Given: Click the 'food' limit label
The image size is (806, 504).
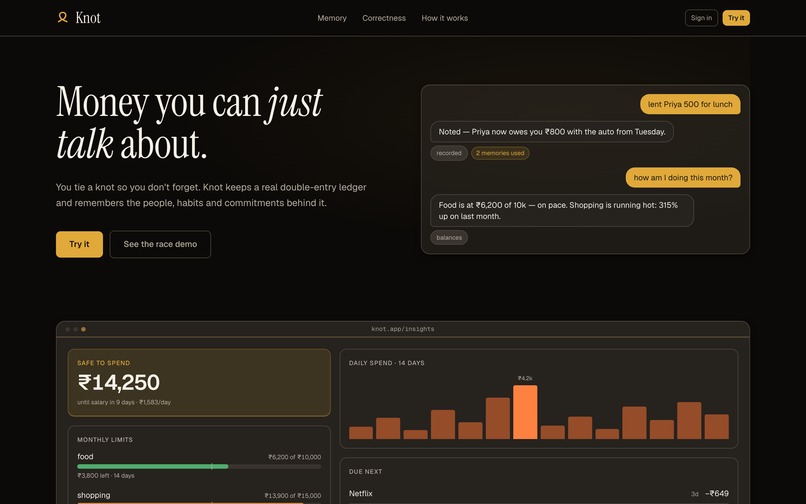Looking at the screenshot, I should 85,457.
